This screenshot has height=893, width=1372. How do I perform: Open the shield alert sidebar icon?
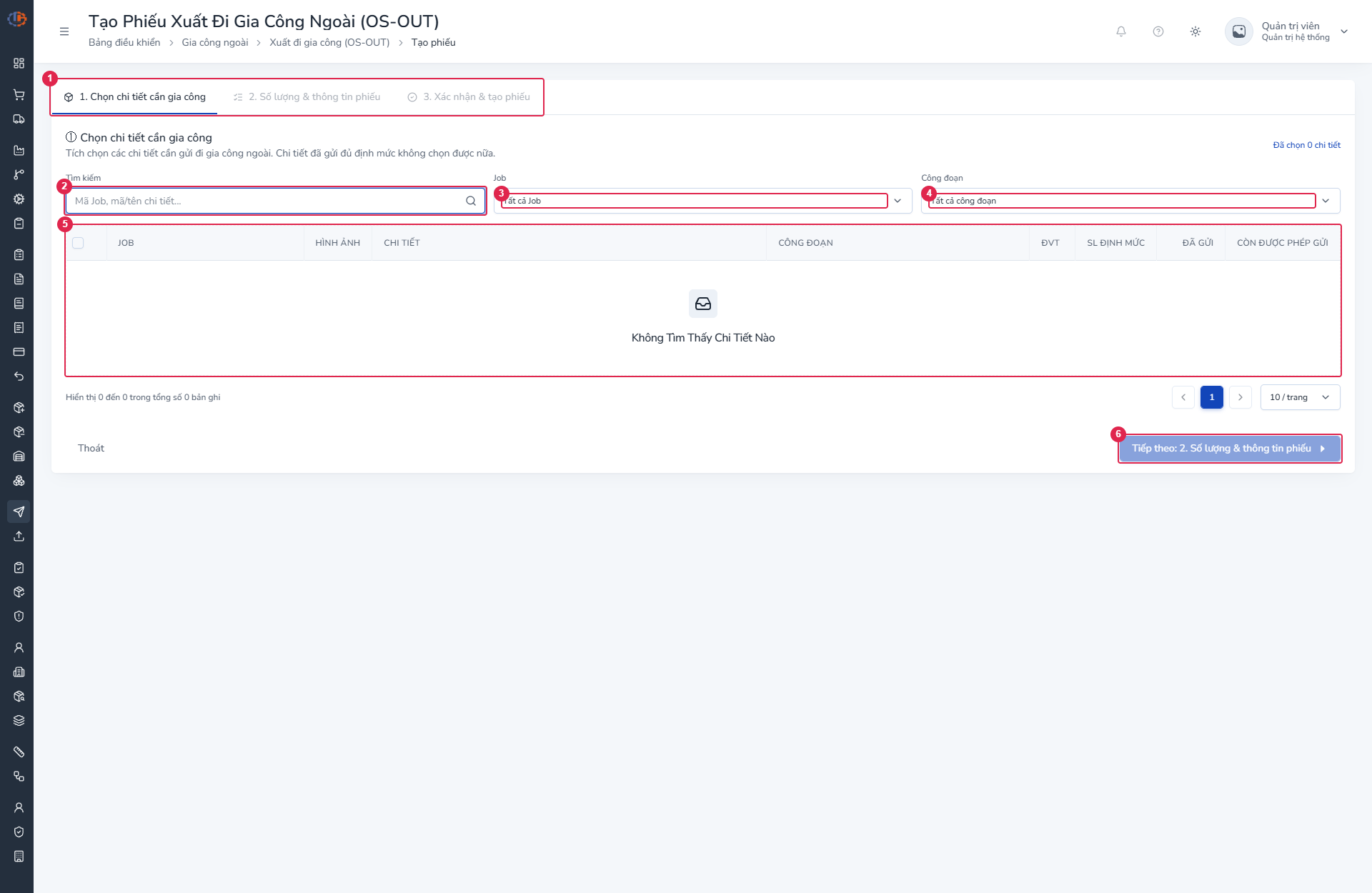pos(19,617)
